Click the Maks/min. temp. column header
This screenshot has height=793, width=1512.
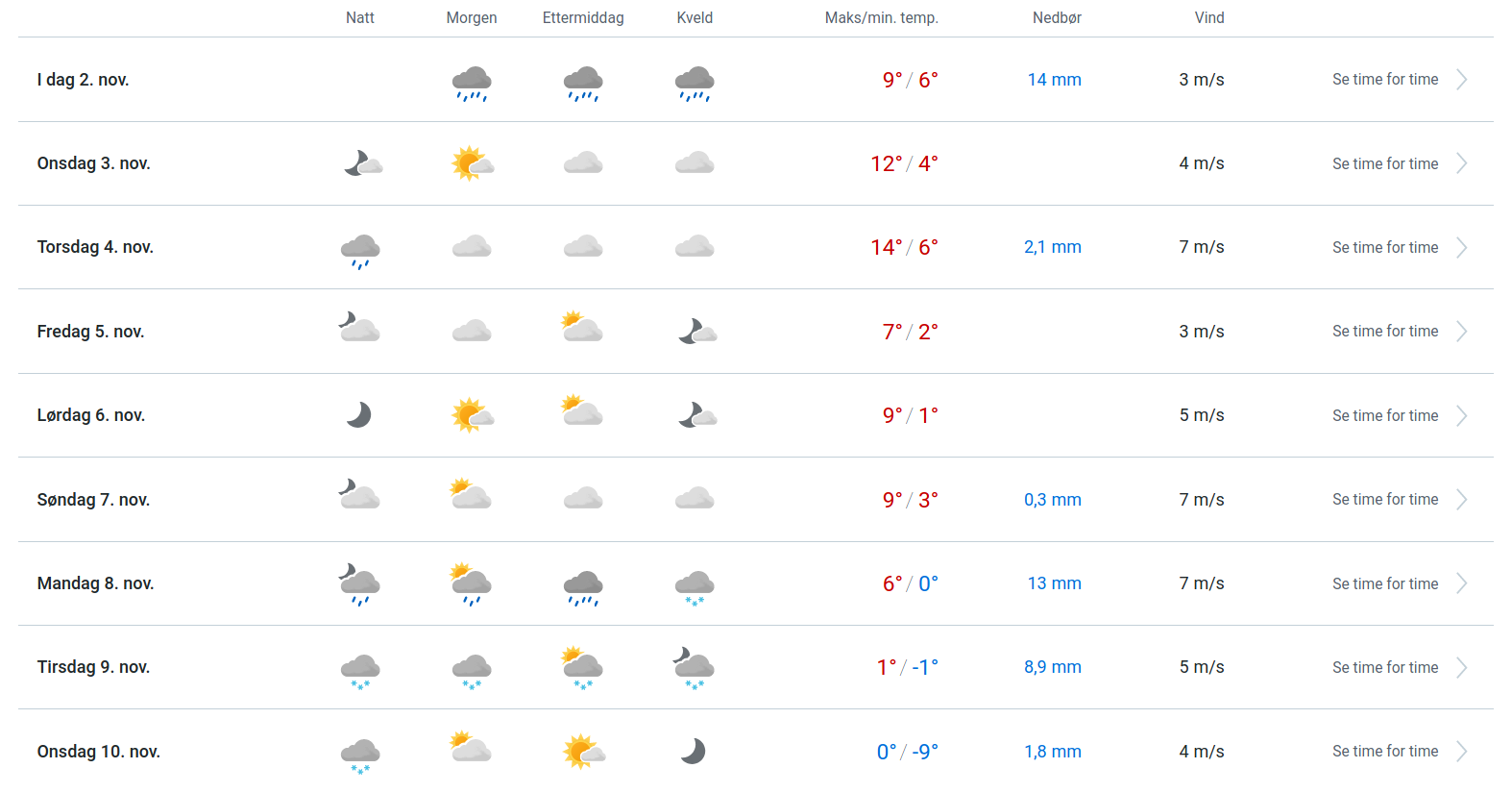881,18
